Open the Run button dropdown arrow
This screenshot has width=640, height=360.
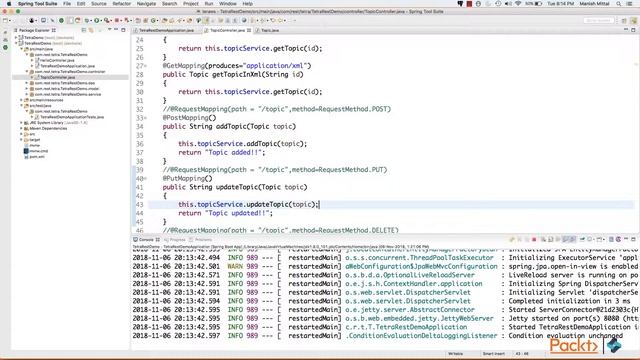click(x=101, y=20)
